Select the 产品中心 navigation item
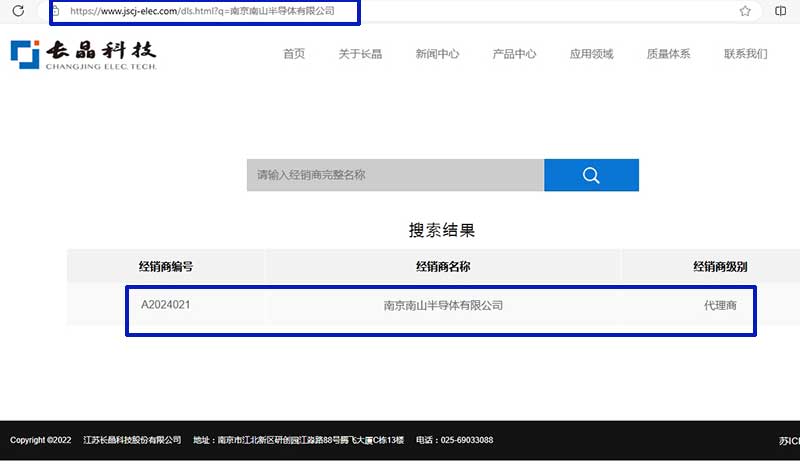Viewport: 800px width, 472px height. coord(514,54)
